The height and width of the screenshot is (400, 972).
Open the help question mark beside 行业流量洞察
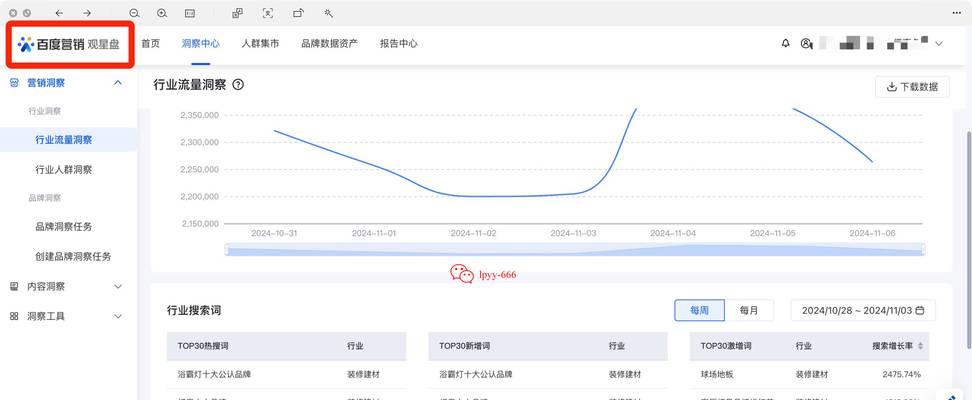(x=237, y=85)
